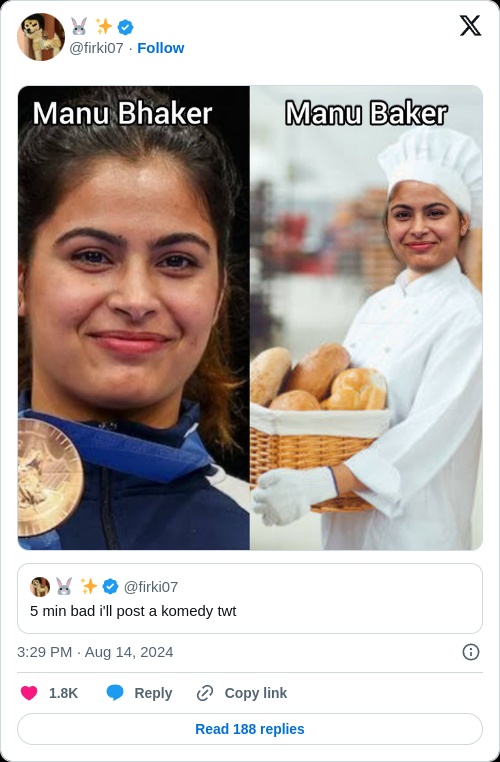Viewport: 500px width, 762px height.
Task: Select the Copy link text
Action: click(x=256, y=693)
